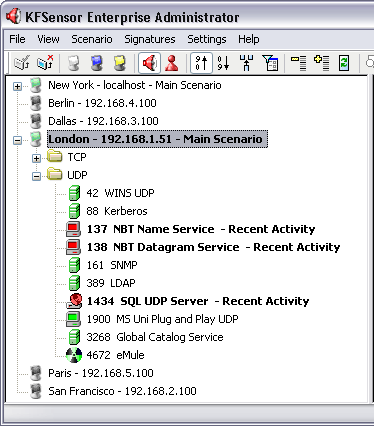Select 4672 eMule entry
The width and height of the screenshot is (374, 426).
click(115, 355)
